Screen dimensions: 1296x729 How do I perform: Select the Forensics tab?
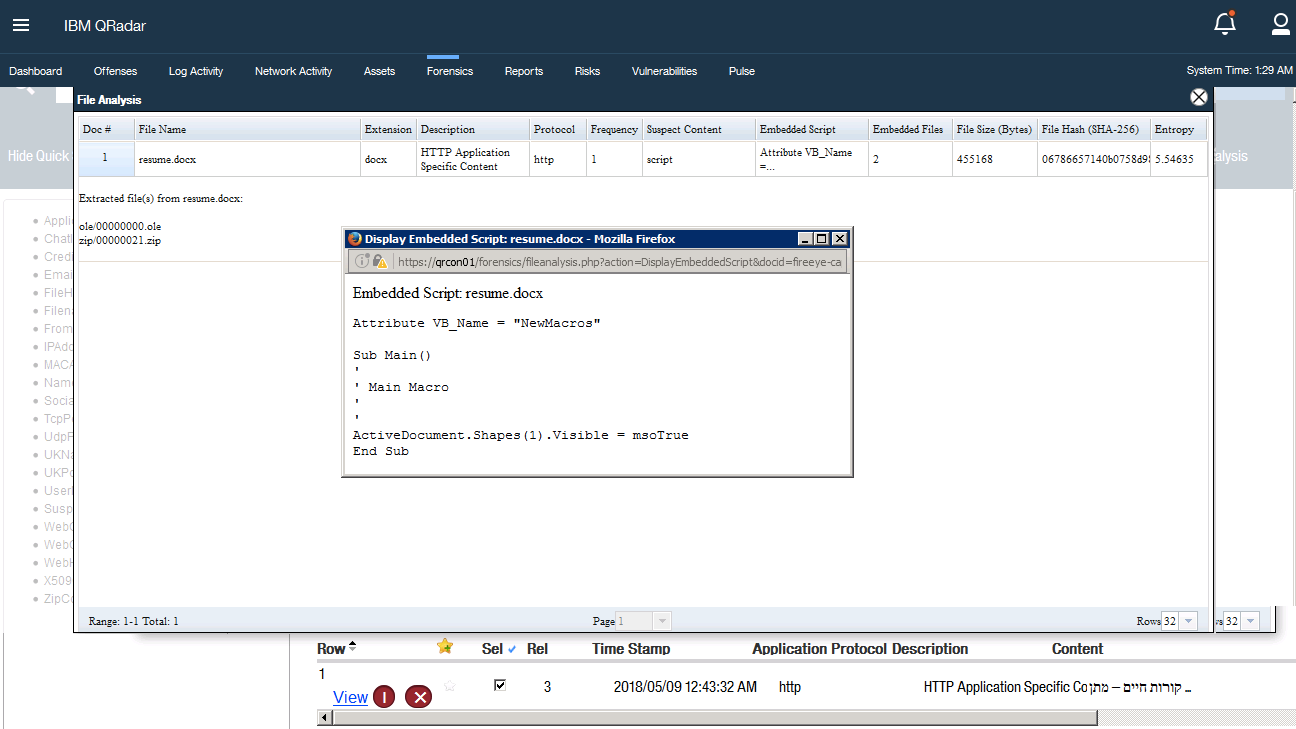tap(449, 71)
